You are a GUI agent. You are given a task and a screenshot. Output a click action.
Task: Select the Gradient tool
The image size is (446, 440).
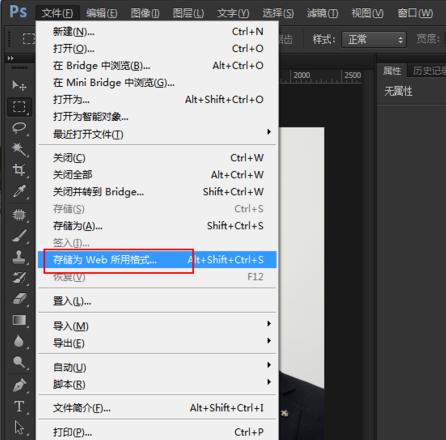[19, 320]
